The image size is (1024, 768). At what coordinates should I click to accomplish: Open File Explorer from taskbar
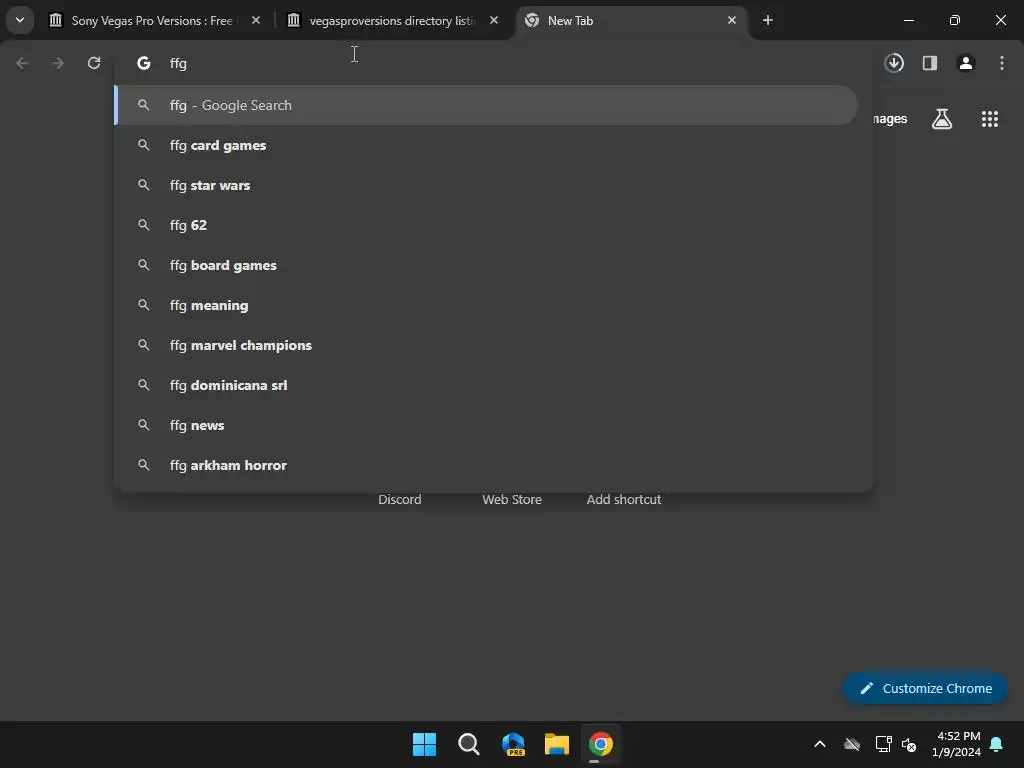557,744
